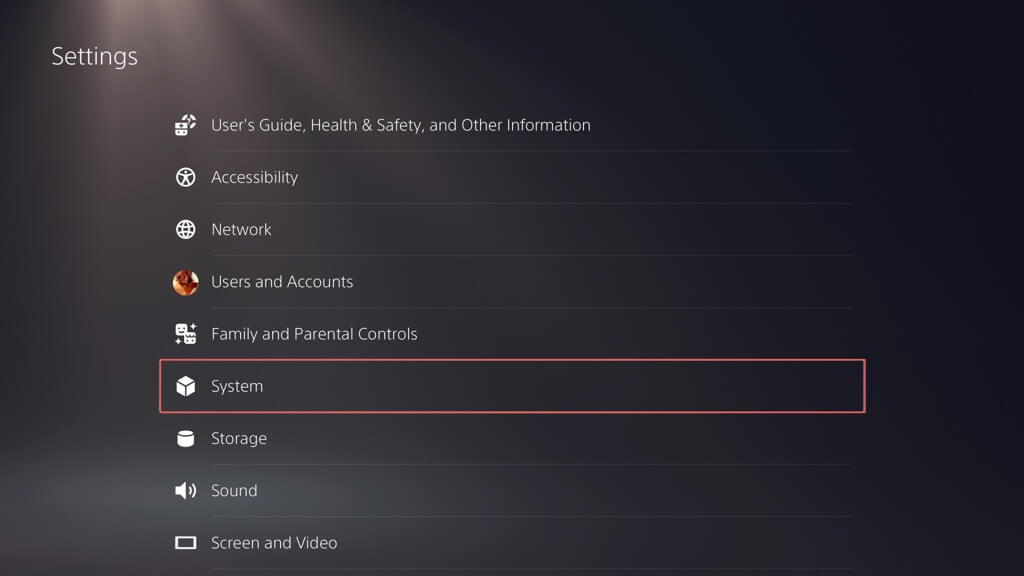Screen dimensions: 1024x576
Task: Open User's Guide, Health & Safety menu item
Action: click(400, 125)
